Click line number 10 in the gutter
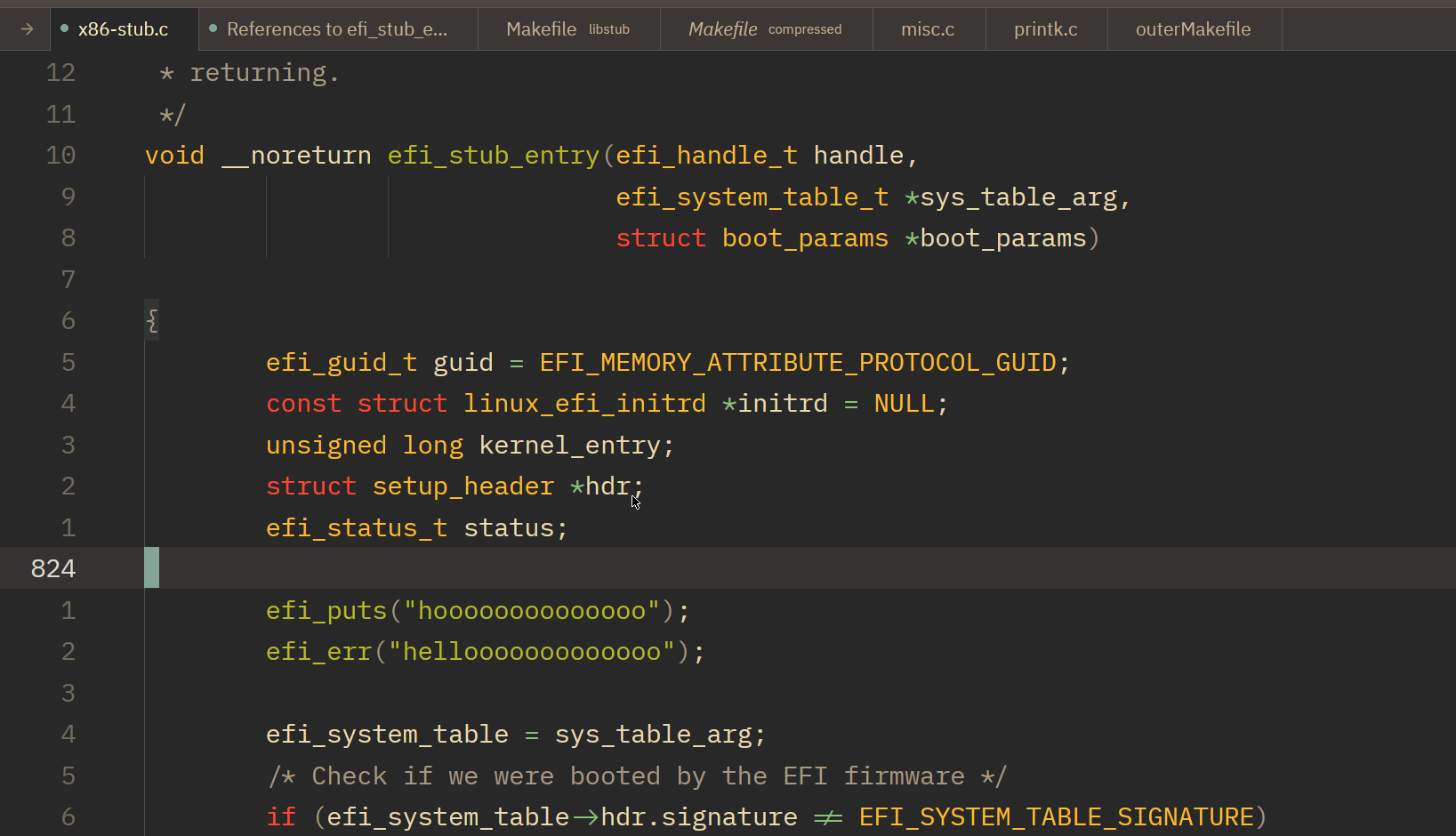This screenshot has height=836, width=1456. 60,155
